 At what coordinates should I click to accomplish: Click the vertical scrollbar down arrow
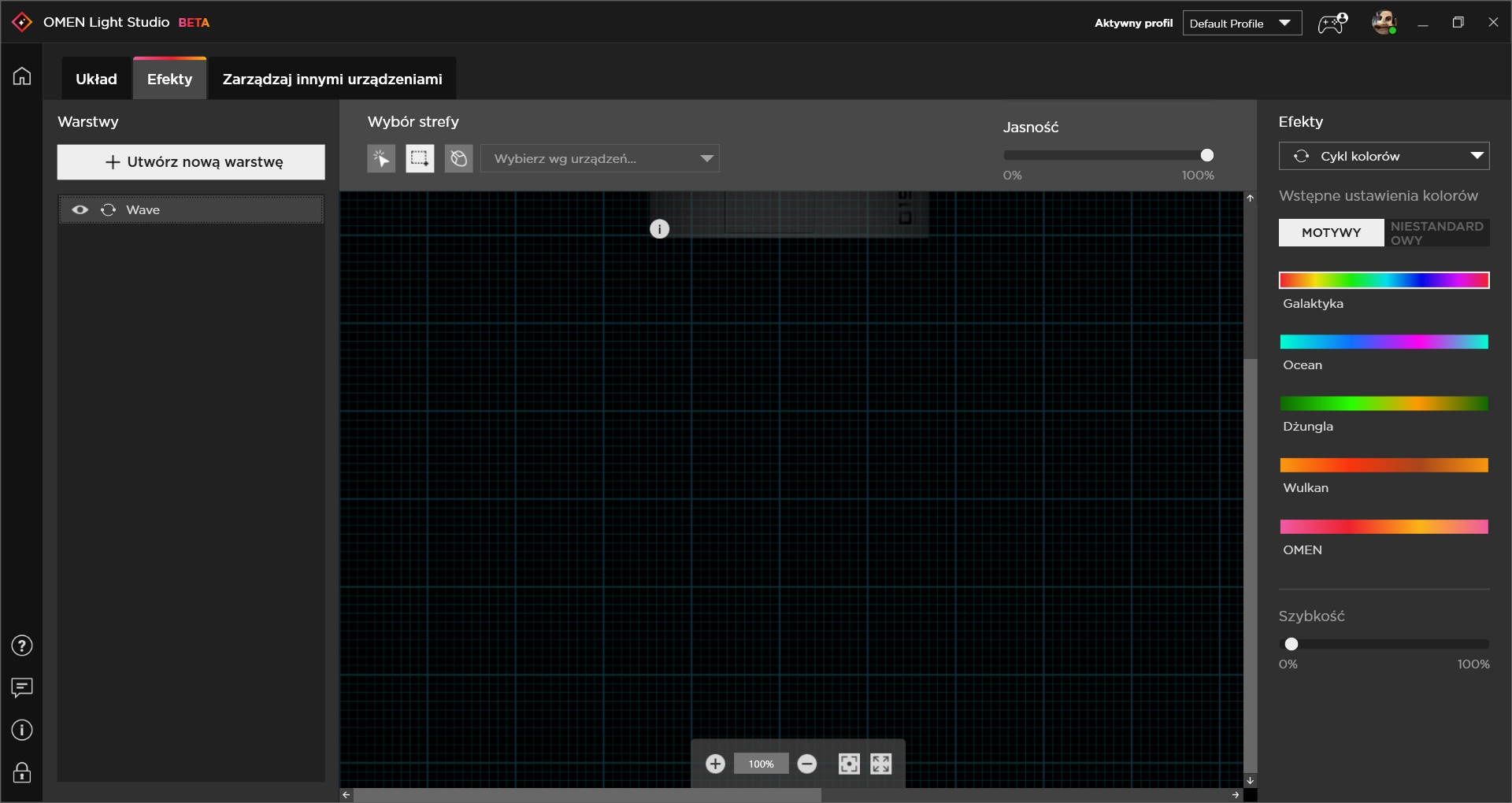click(1250, 781)
